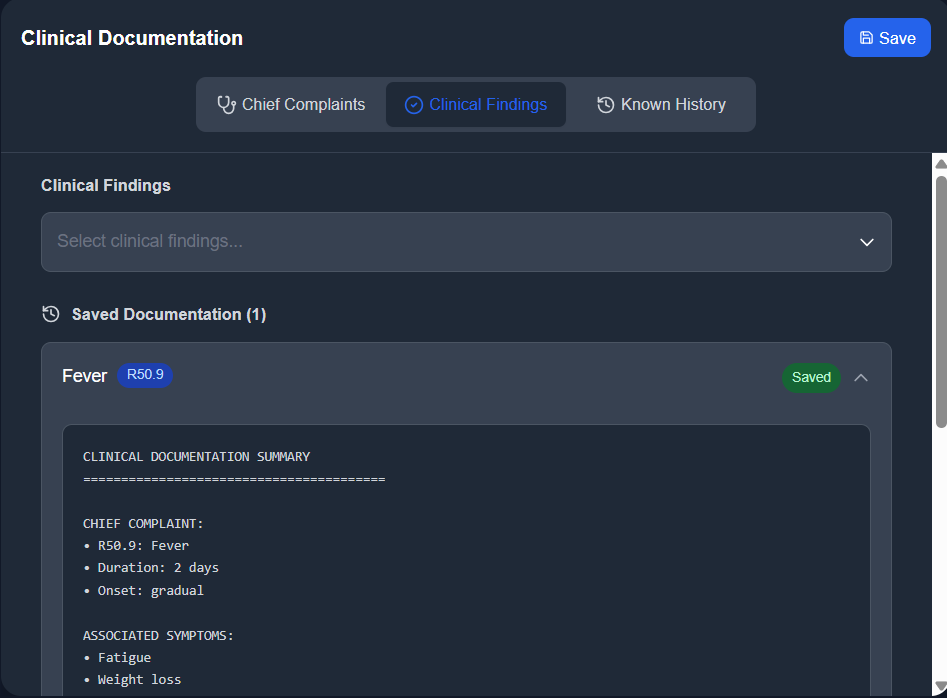Screen dimensions: 947x698
Task: Click the Saved Documentation (1) heading
Action: click(169, 315)
